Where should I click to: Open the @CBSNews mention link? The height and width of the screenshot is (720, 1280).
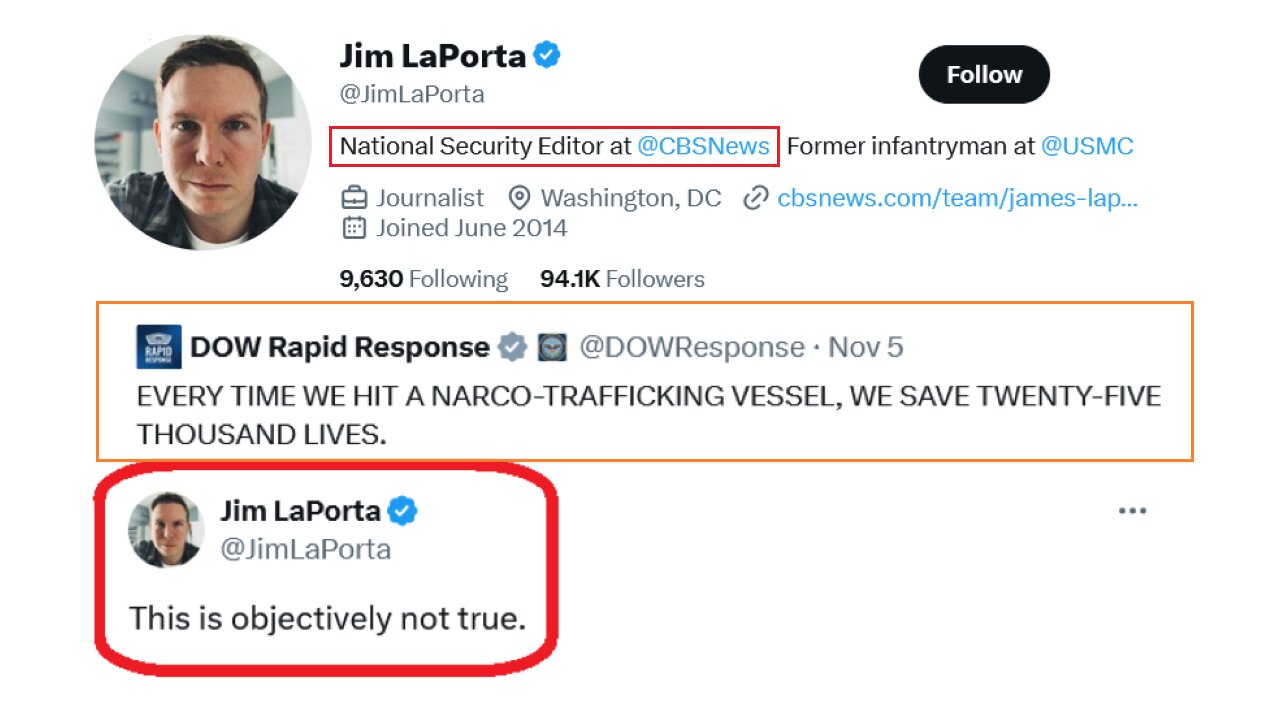pyautogui.click(x=703, y=146)
